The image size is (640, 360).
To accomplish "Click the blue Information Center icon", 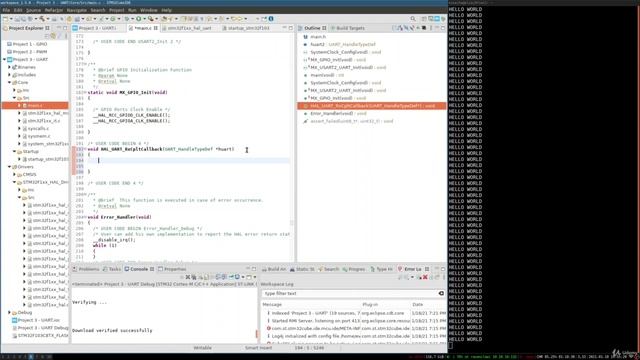I will [x=271, y=19].
